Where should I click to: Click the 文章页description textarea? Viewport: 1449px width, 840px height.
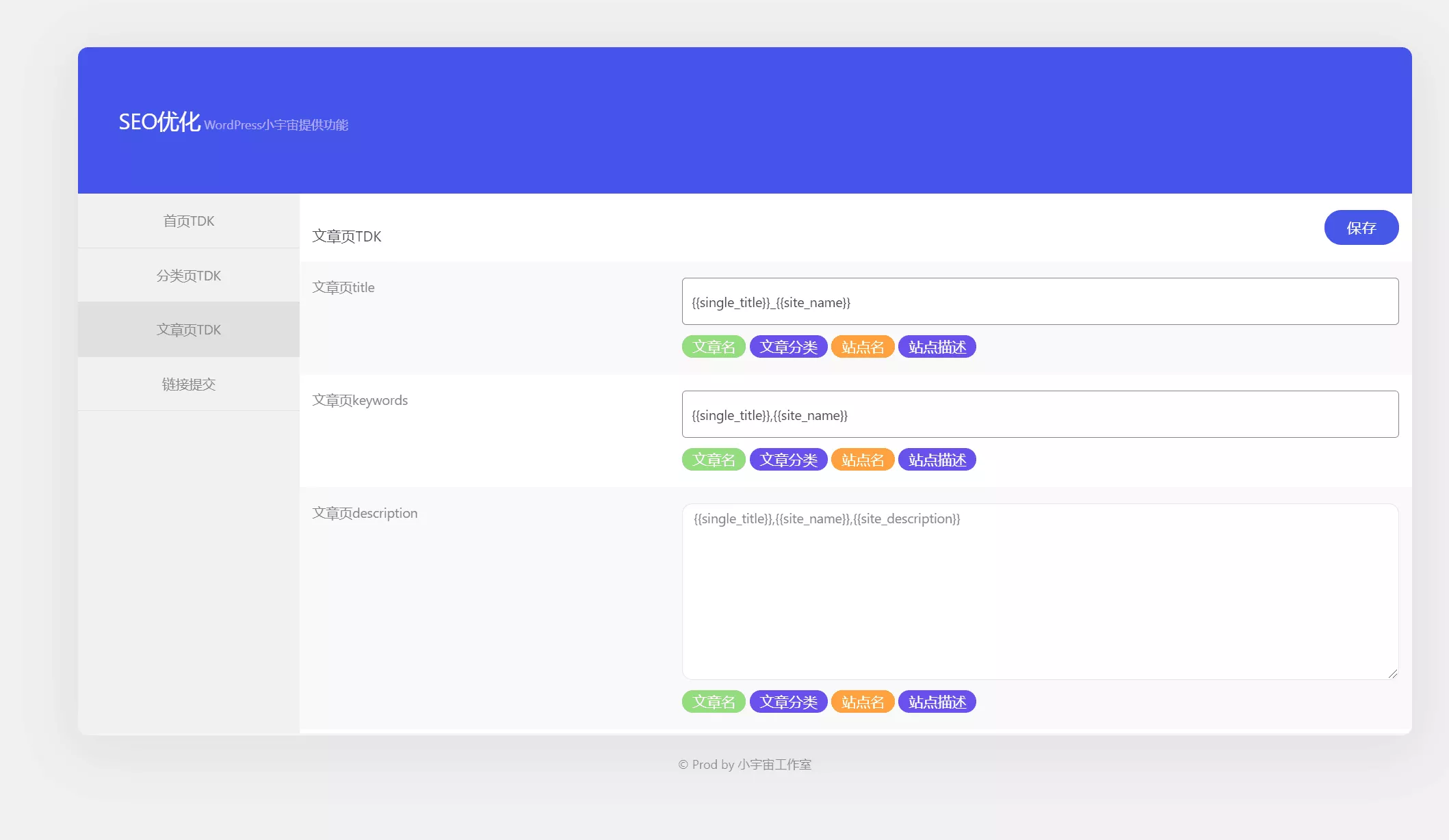point(1039,589)
